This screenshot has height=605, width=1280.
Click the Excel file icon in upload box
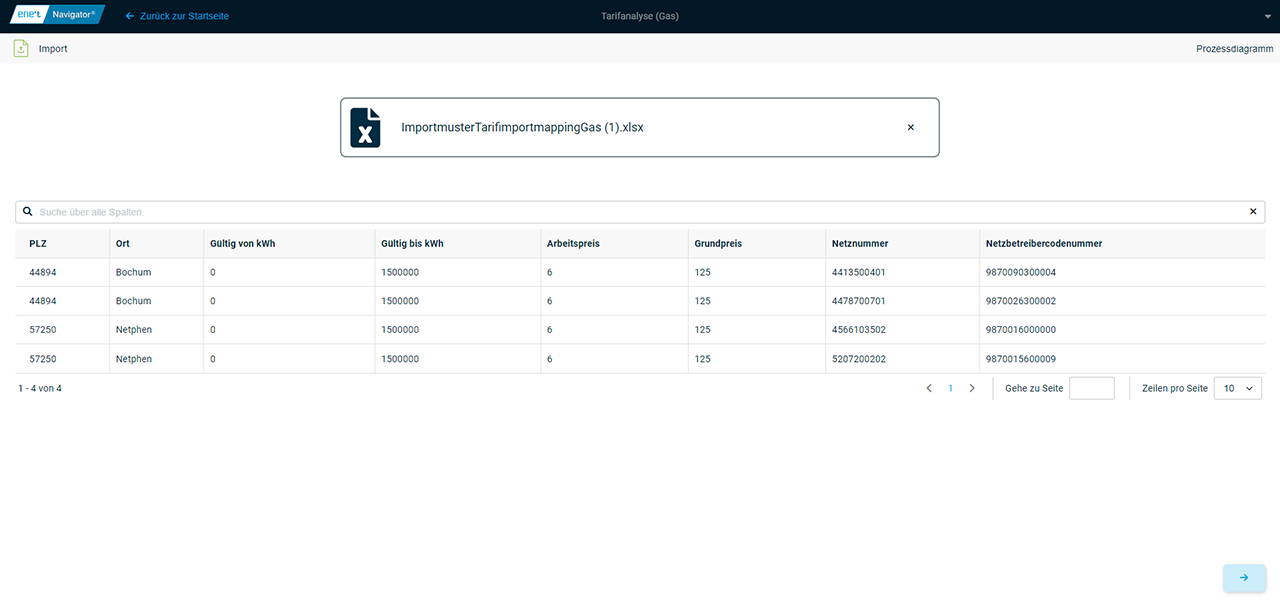pyautogui.click(x=365, y=128)
